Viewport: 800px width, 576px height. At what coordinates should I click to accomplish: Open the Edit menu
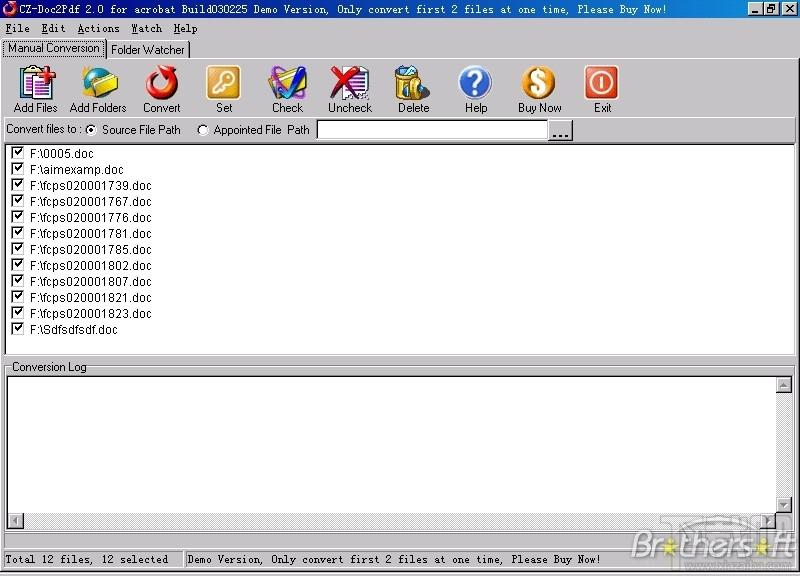54,29
